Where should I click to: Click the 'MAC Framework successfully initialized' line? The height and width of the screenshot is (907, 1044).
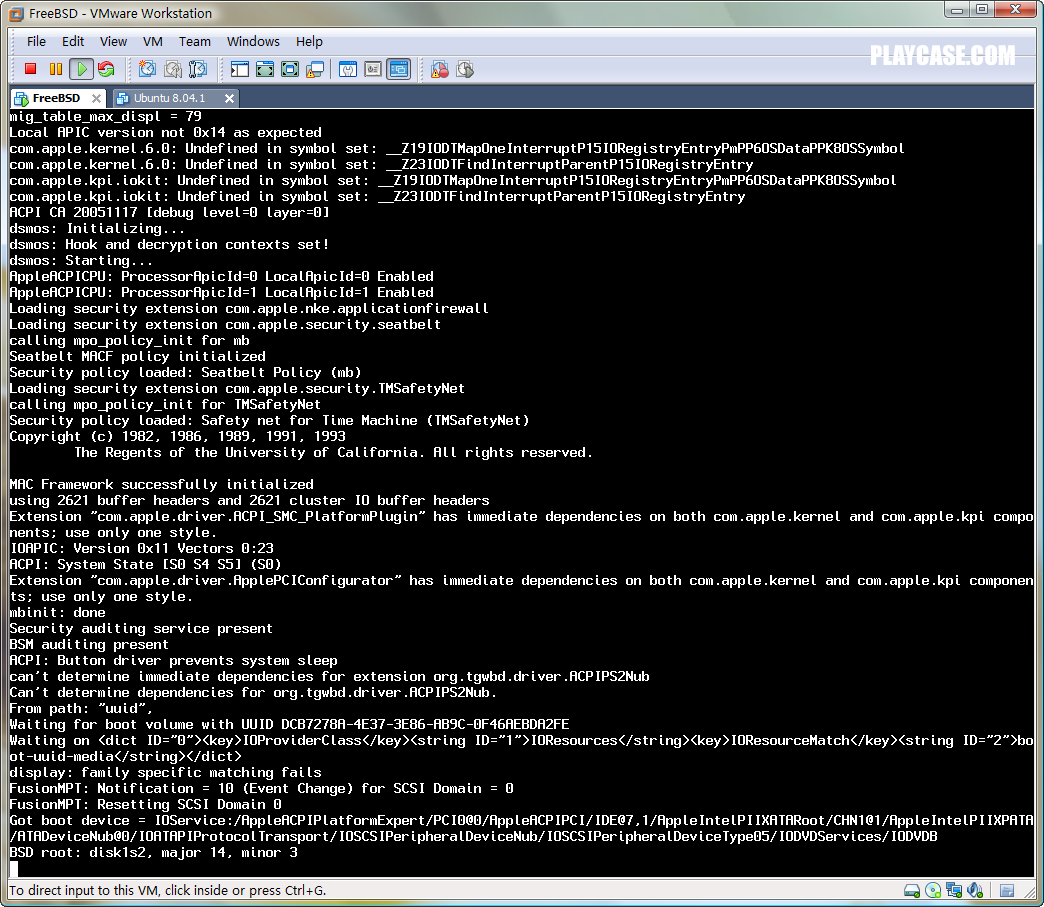coord(161,484)
